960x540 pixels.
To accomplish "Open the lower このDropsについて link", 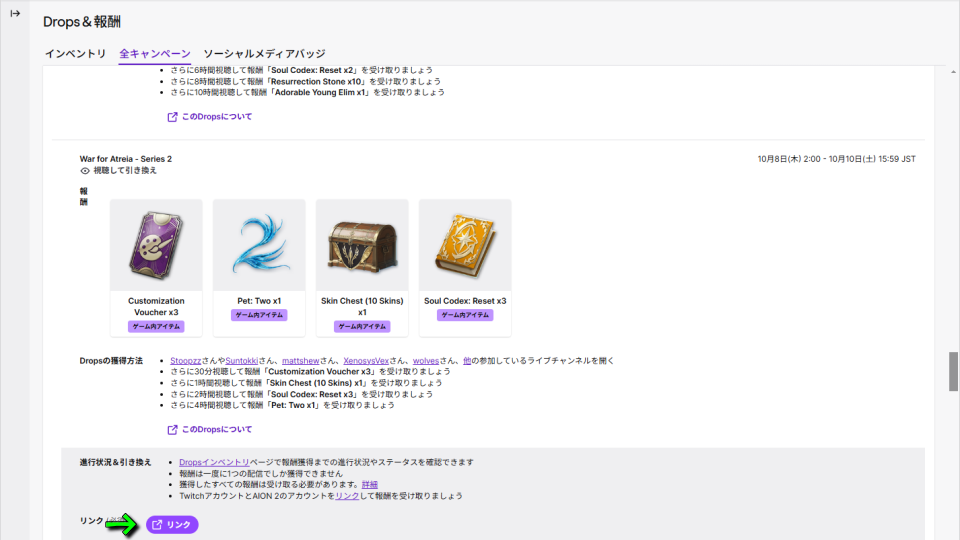I will 217,429.
